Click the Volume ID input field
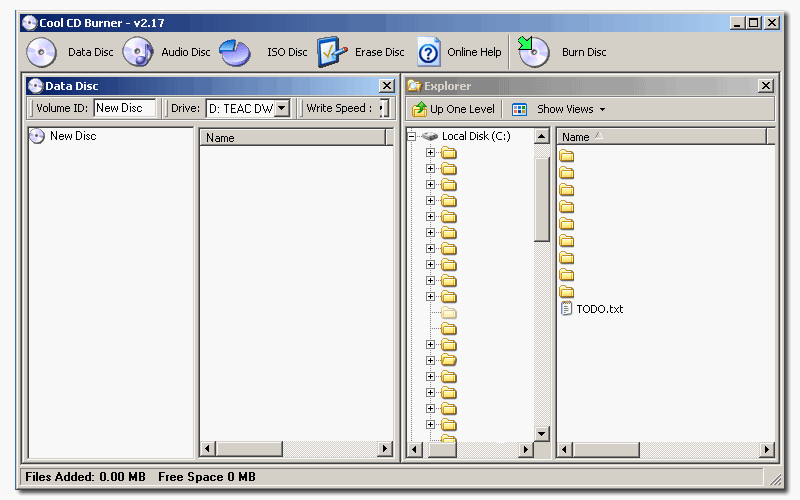 pyautogui.click(x=125, y=108)
